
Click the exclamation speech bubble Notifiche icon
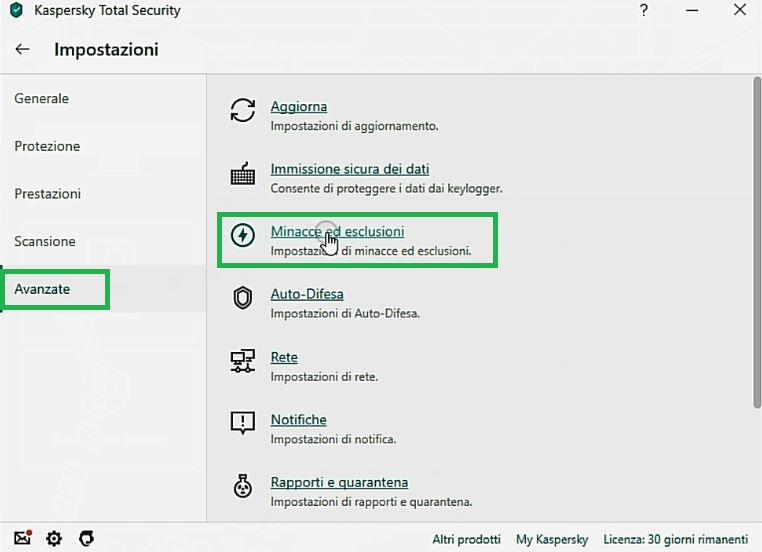coord(242,423)
